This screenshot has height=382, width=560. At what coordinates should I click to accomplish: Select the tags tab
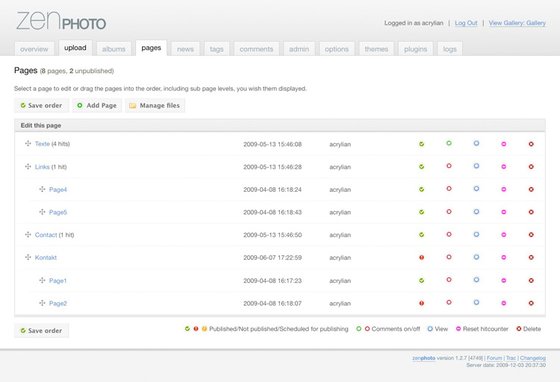216,49
